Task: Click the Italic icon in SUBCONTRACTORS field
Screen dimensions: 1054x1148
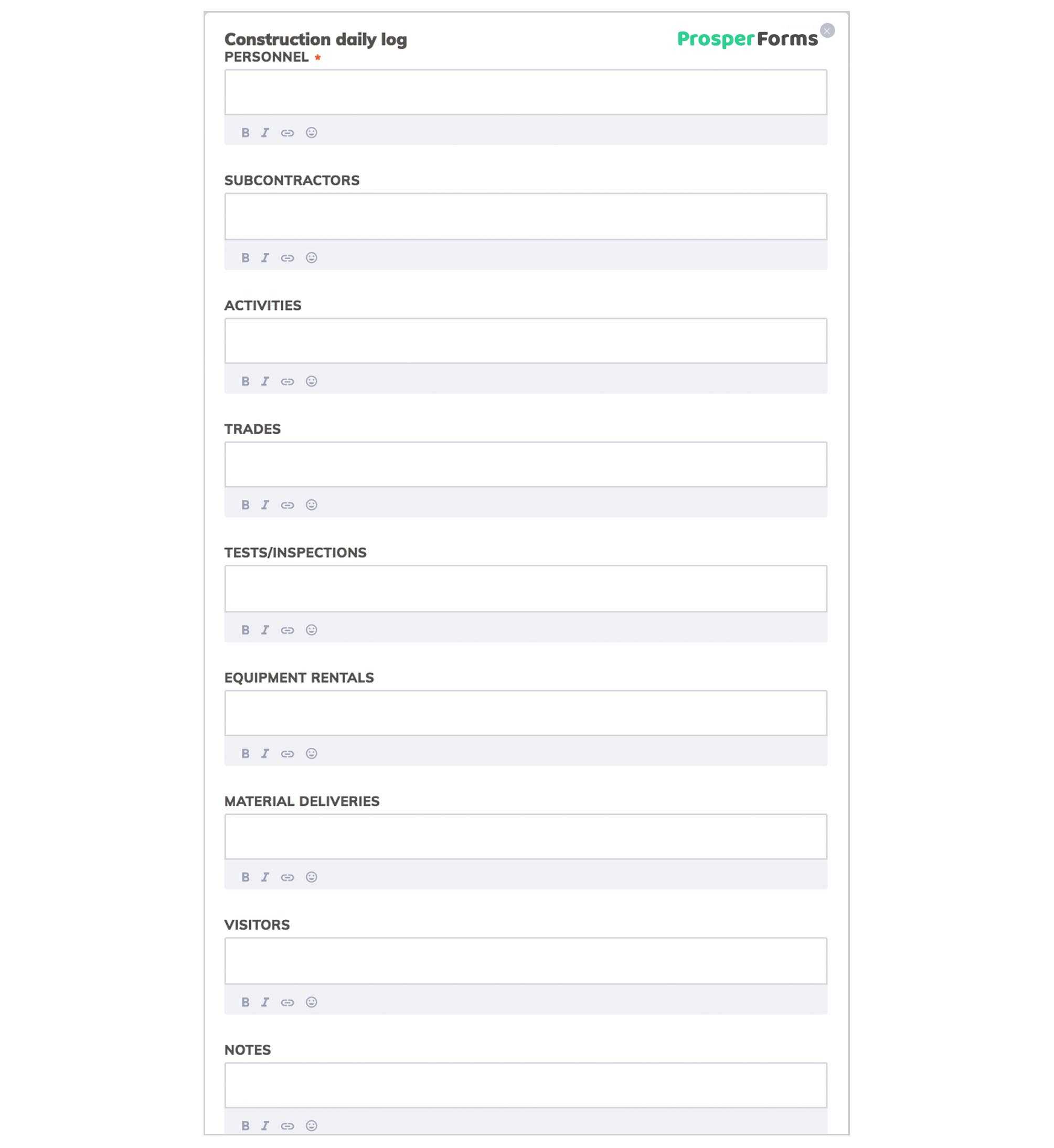Action: [x=265, y=257]
